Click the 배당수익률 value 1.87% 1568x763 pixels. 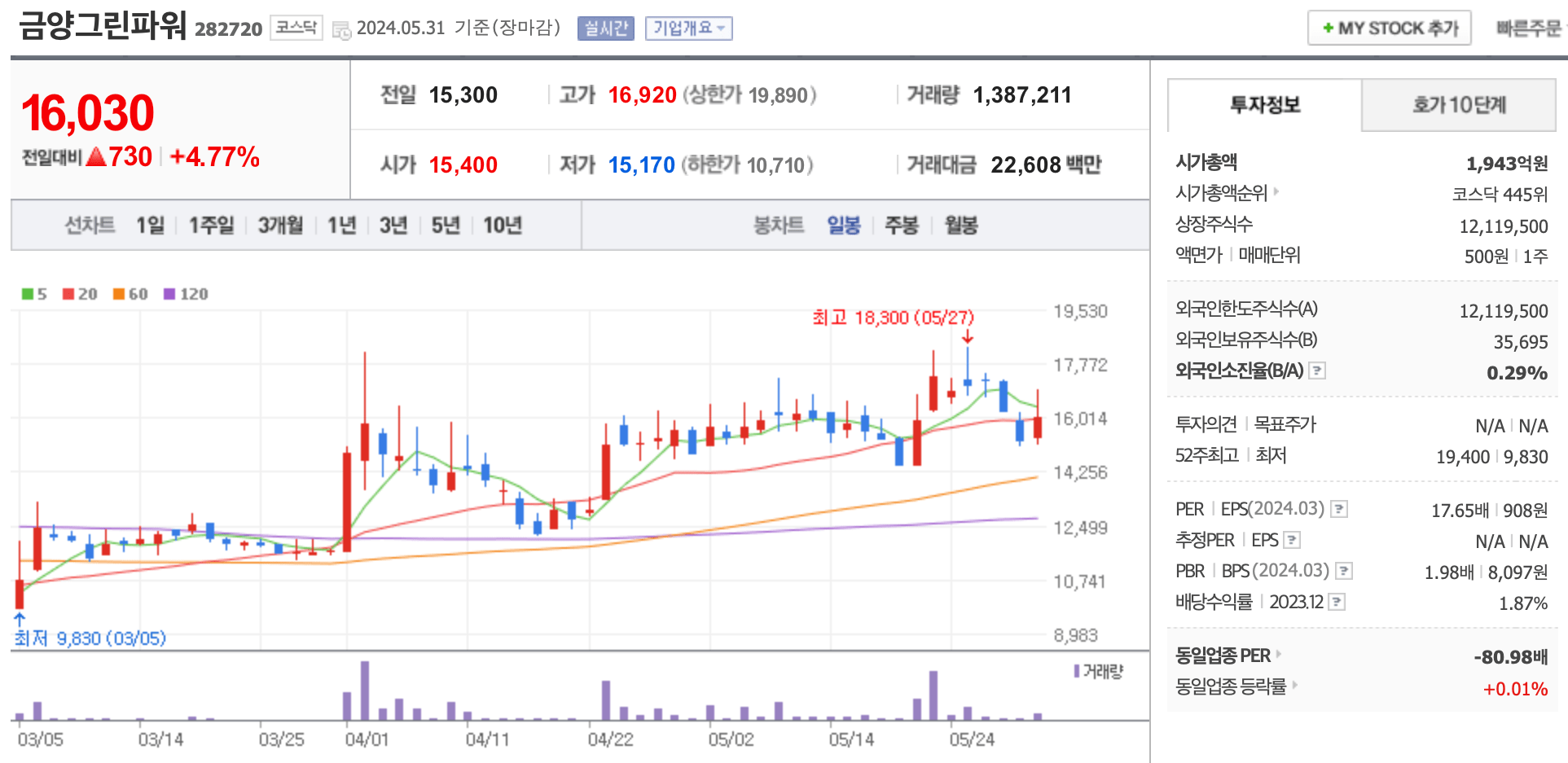1523,603
